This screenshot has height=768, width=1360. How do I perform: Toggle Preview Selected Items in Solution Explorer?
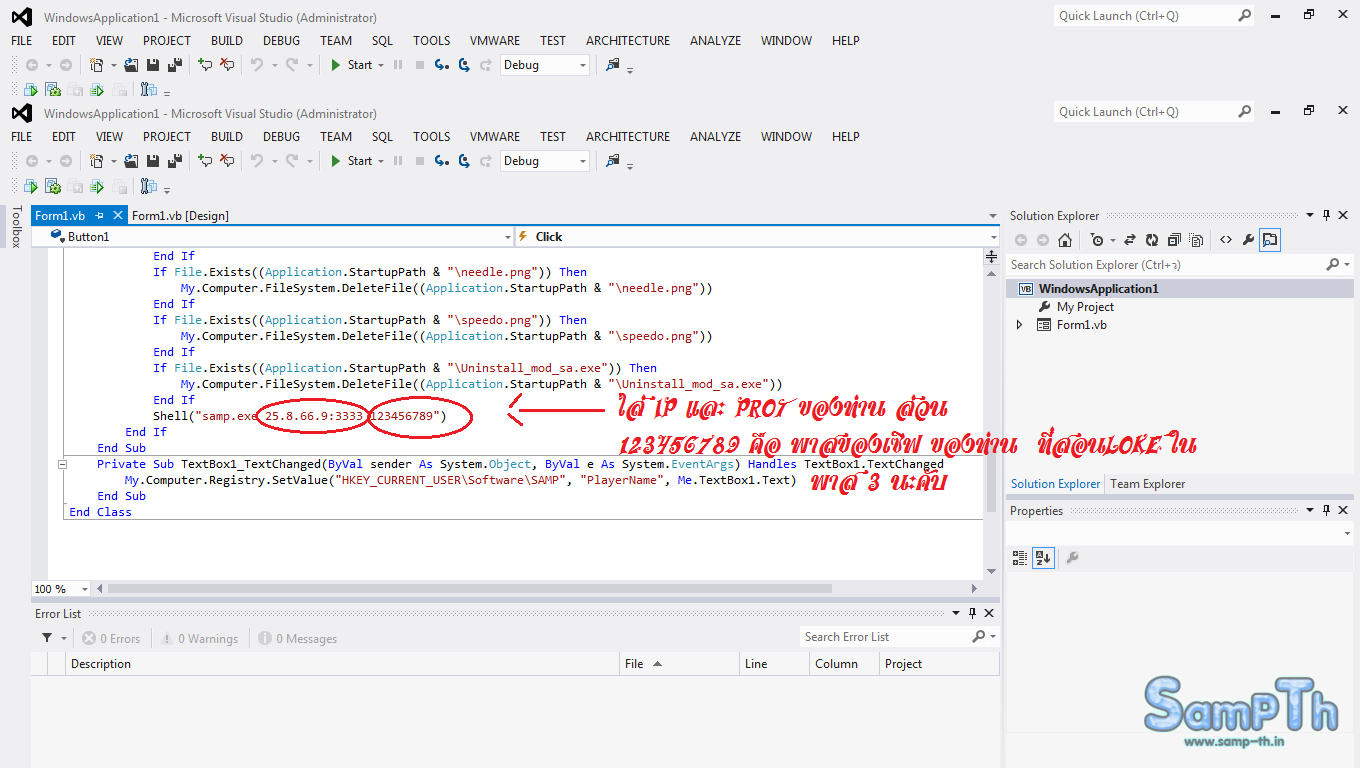click(1270, 240)
